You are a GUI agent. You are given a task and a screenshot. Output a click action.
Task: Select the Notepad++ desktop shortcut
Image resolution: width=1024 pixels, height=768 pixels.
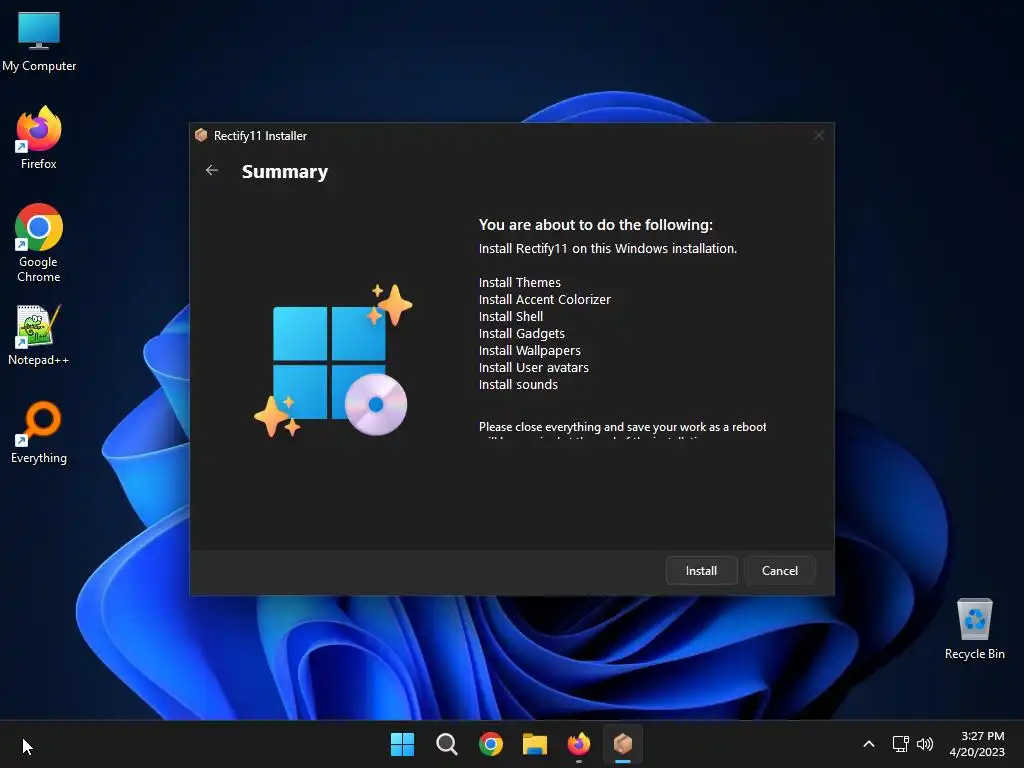39,335
